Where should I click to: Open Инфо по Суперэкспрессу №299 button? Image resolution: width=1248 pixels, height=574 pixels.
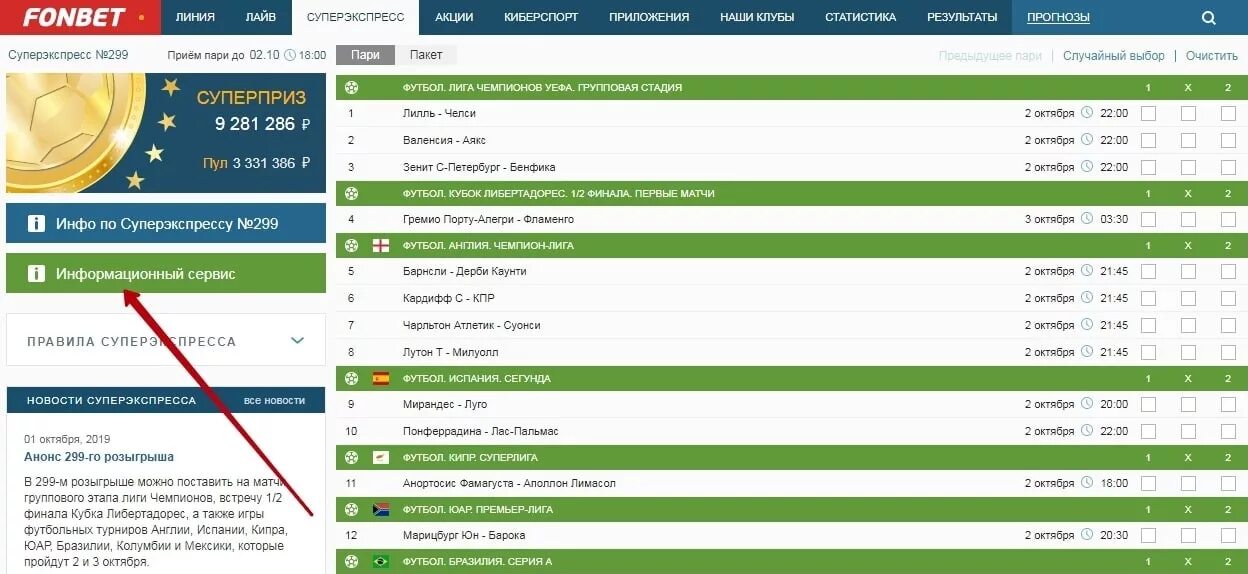pyautogui.click(x=166, y=223)
